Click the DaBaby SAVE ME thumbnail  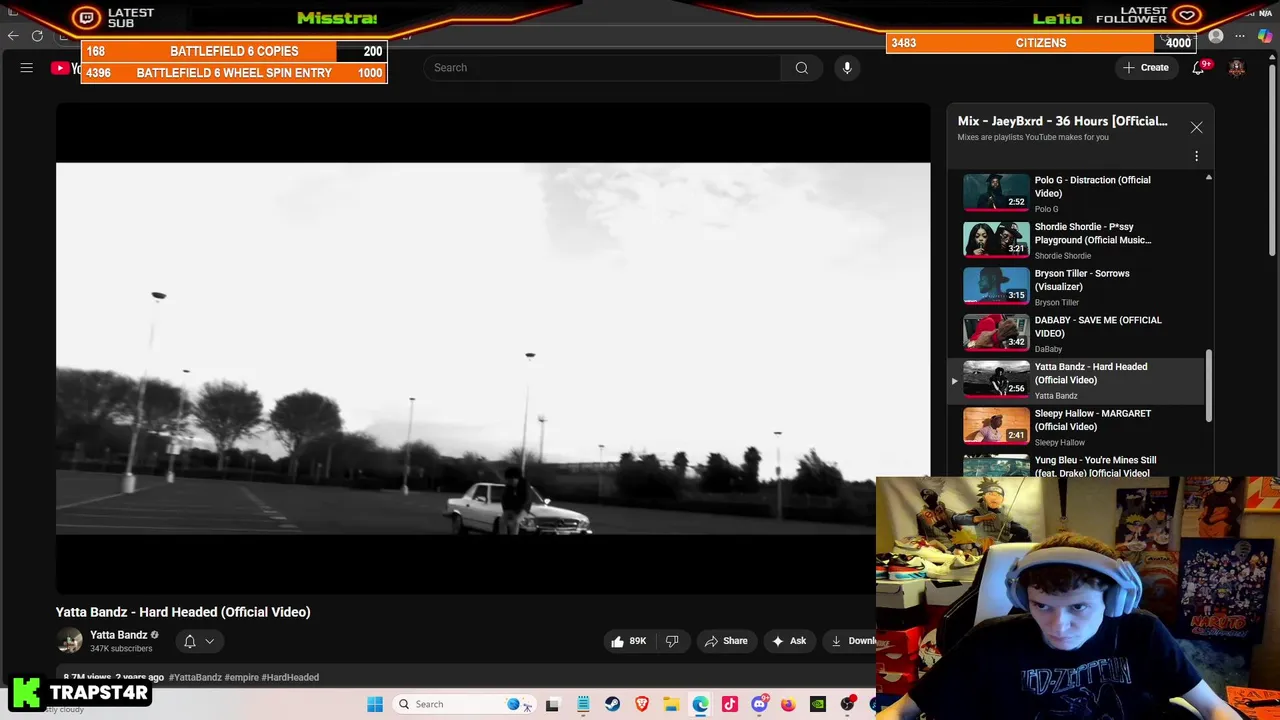click(x=996, y=334)
